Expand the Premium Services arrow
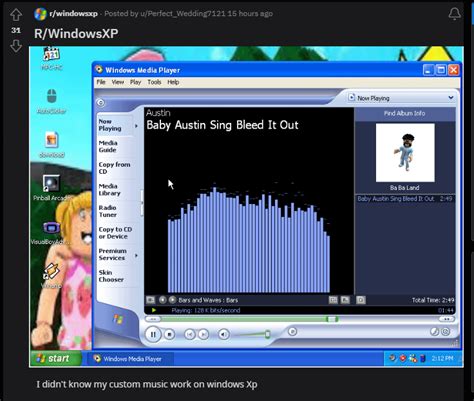The width and height of the screenshot is (474, 401). 136,256
